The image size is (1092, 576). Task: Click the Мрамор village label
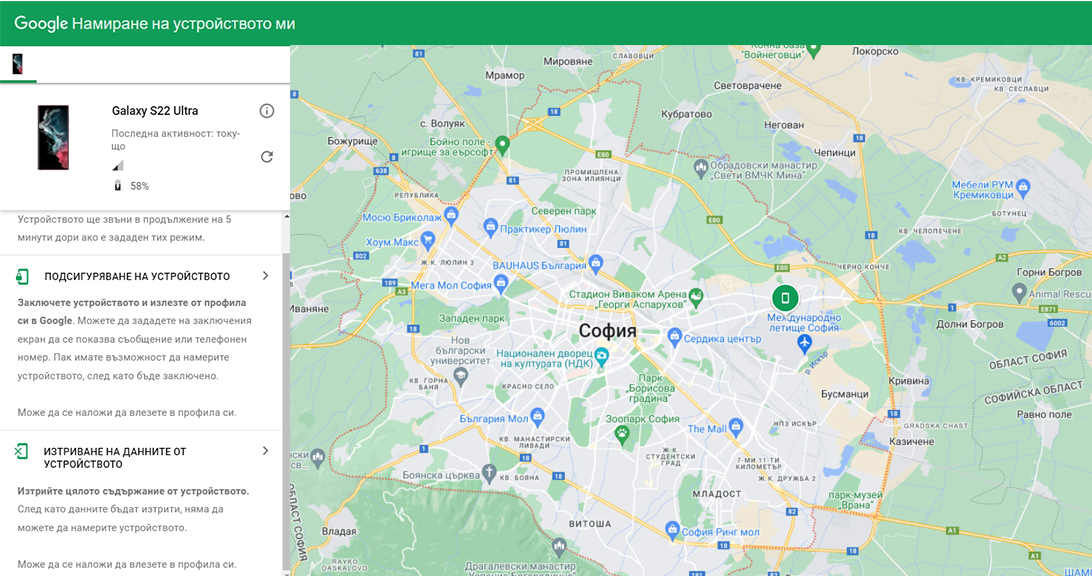pyautogui.click(x=505, y=75)
